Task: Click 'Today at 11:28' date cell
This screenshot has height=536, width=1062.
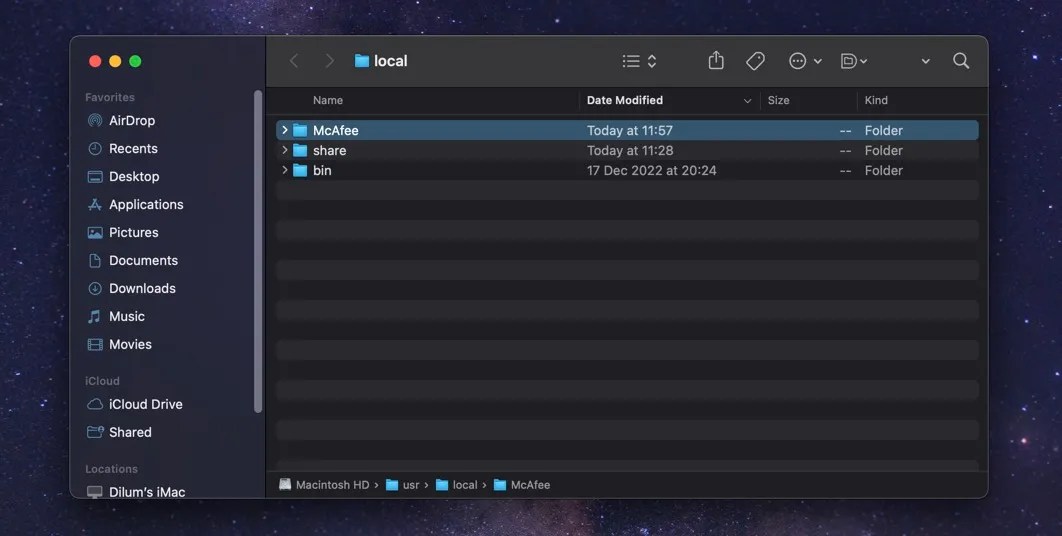Action: (630, 150)
